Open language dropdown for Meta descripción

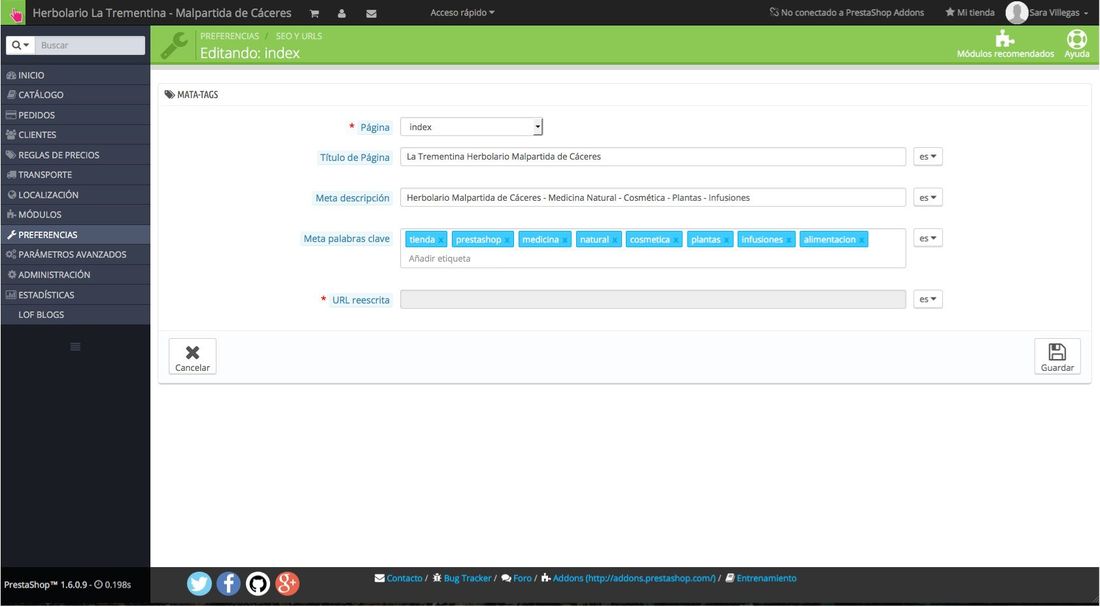[927, 197]
